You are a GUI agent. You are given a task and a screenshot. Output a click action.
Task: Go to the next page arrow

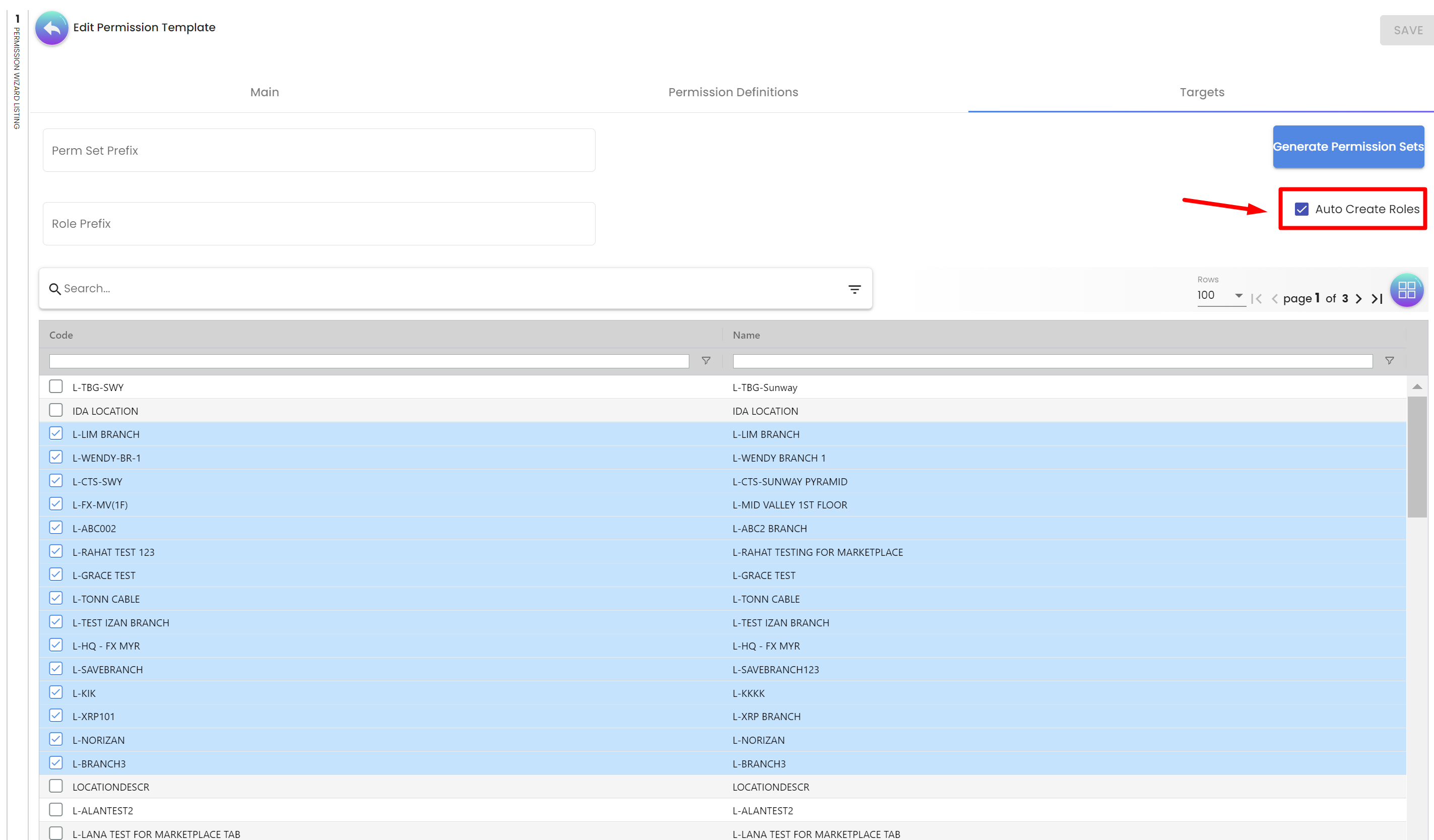1359,299
